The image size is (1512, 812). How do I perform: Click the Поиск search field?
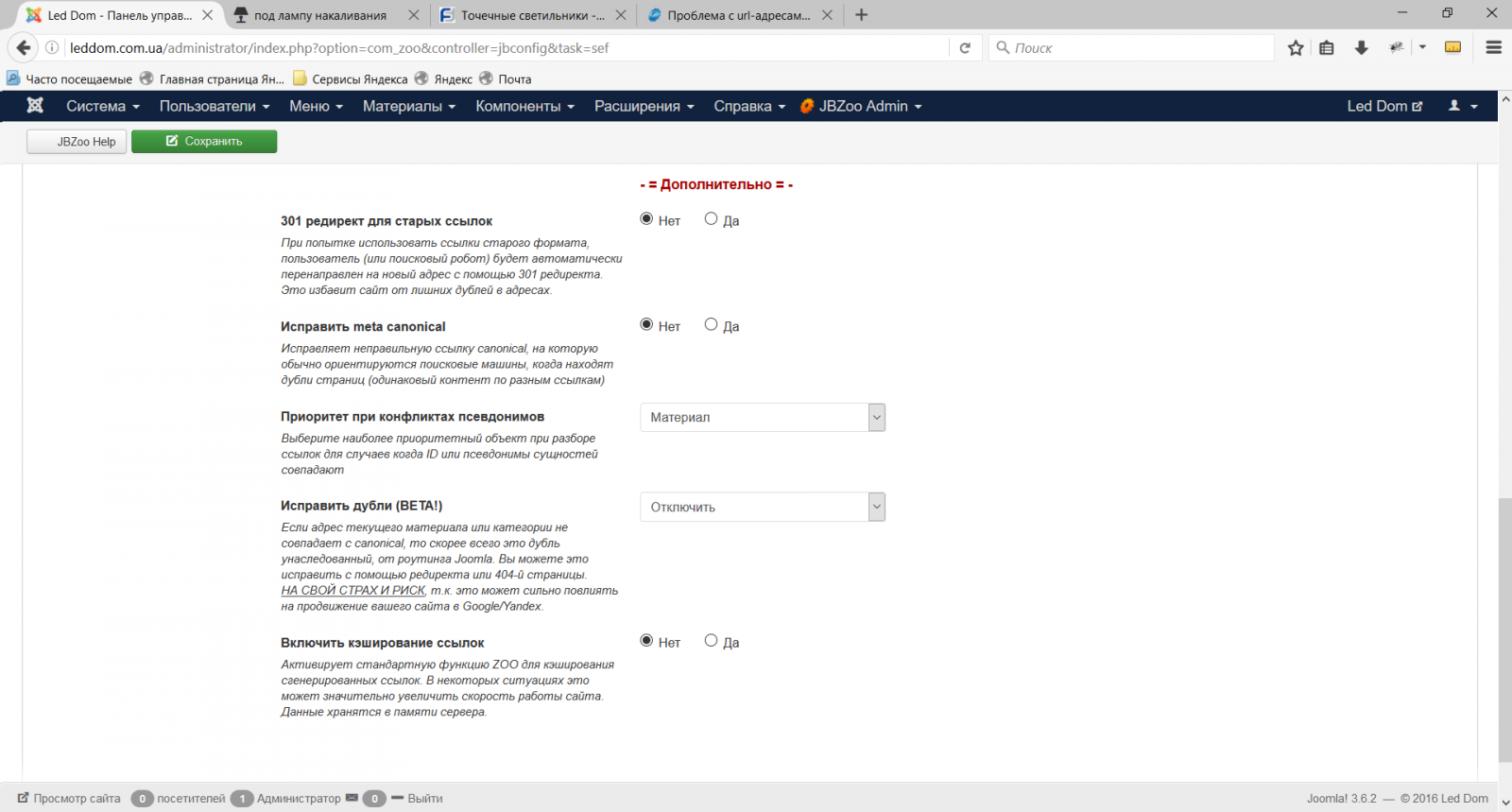(1134, 47)
